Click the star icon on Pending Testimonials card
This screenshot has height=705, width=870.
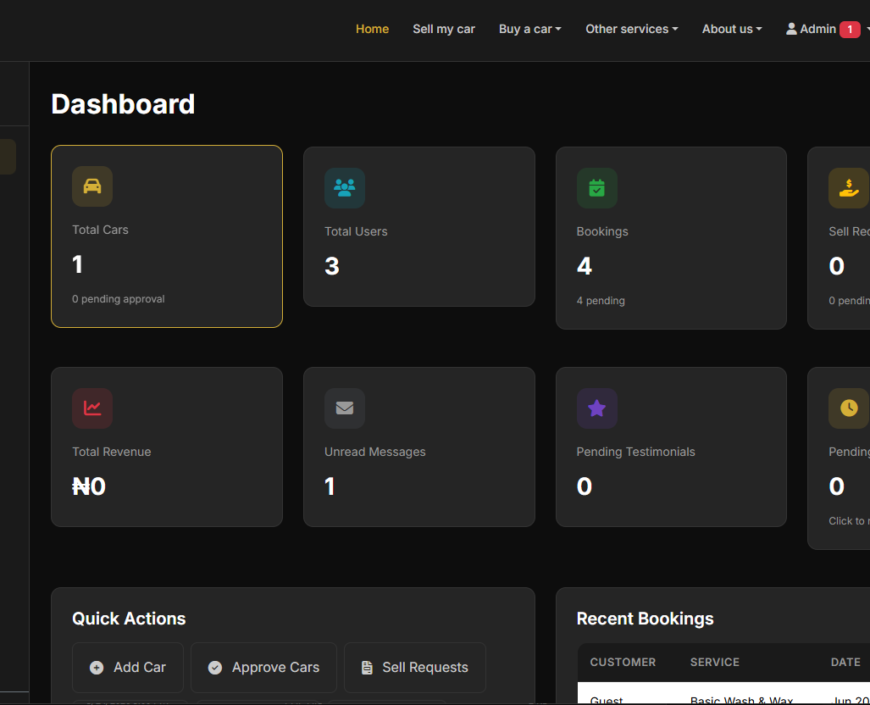click(596, 408)
